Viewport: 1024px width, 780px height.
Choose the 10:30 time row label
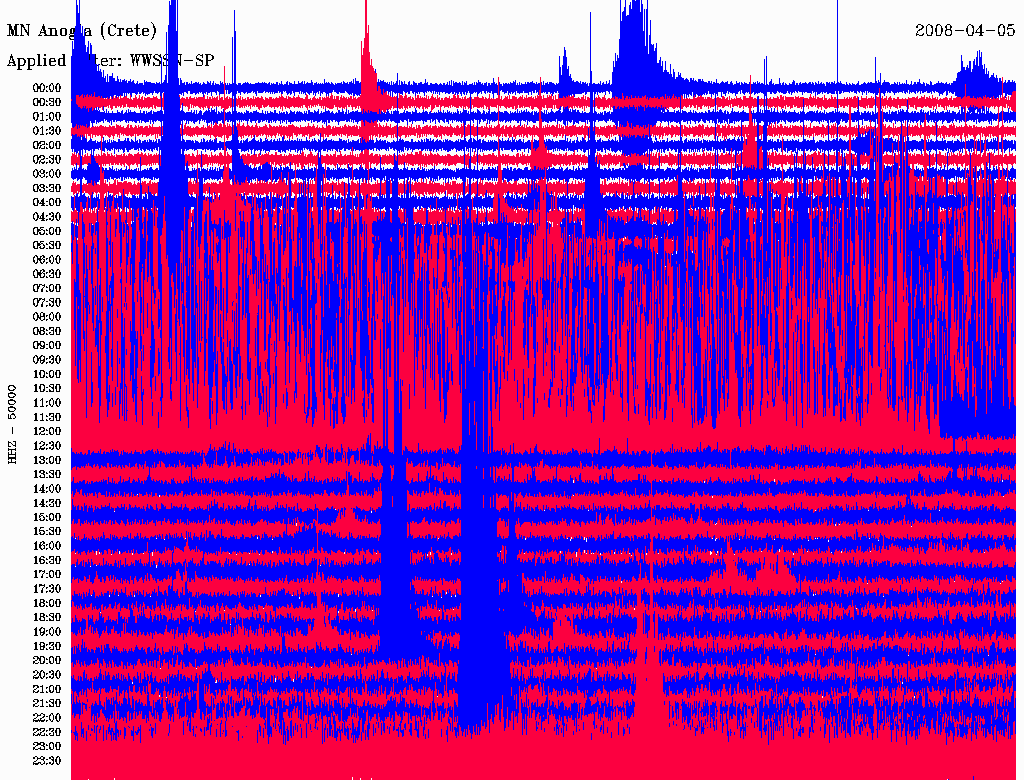[47, 388]
